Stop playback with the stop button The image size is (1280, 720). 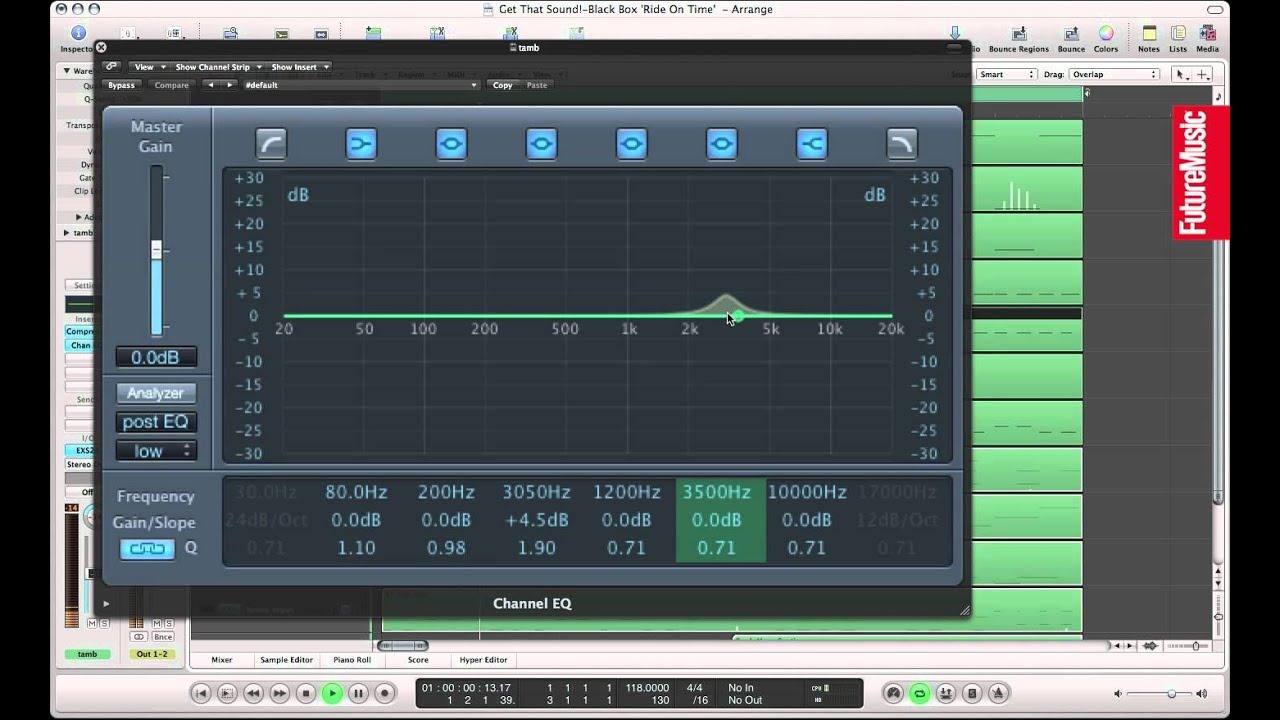pyautogui.click(x=306, y=693)
